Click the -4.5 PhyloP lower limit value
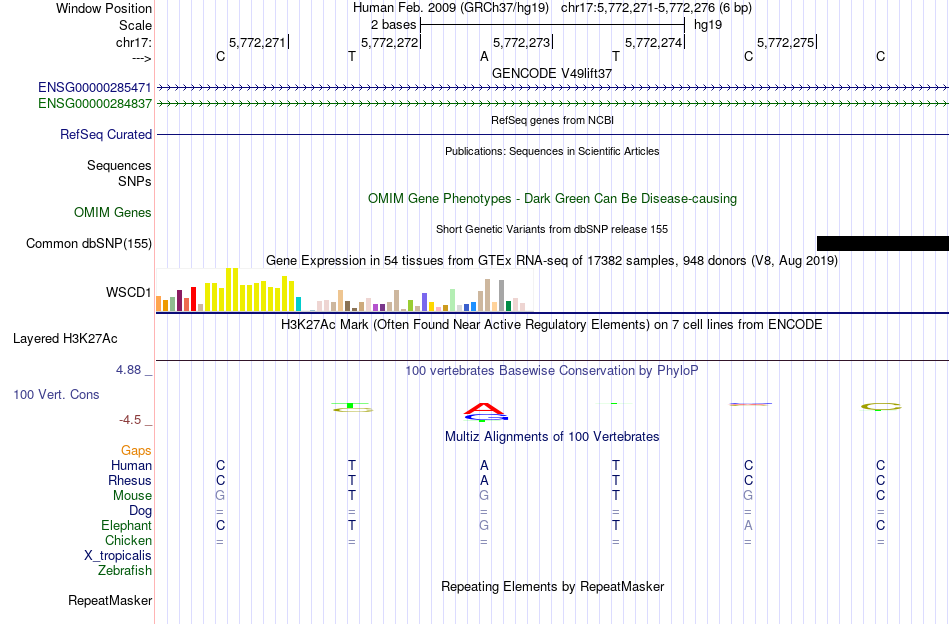 pos(130,420)
